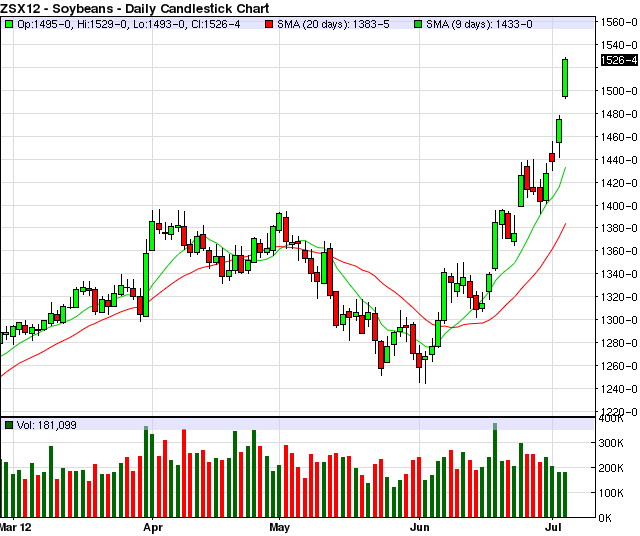Click the 1460-0 price axis label

coord(619,137)
